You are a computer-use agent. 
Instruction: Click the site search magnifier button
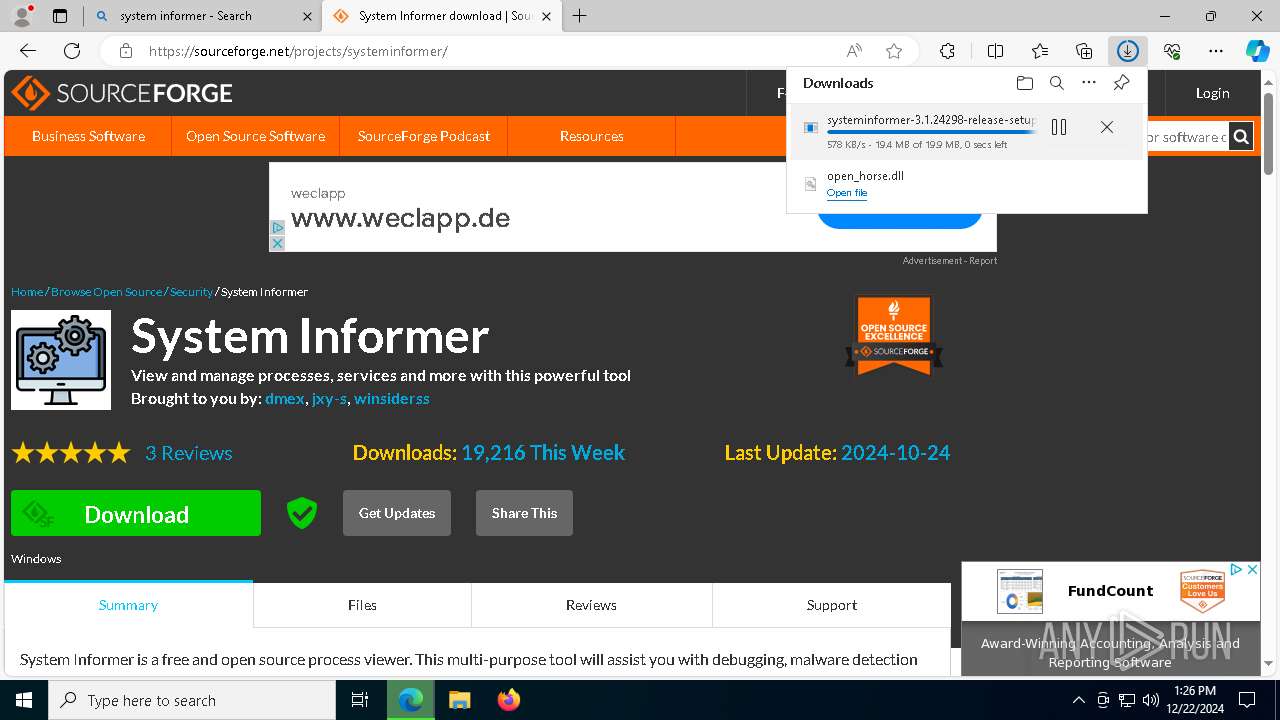pyautogui.click(x=1241, y=137)
